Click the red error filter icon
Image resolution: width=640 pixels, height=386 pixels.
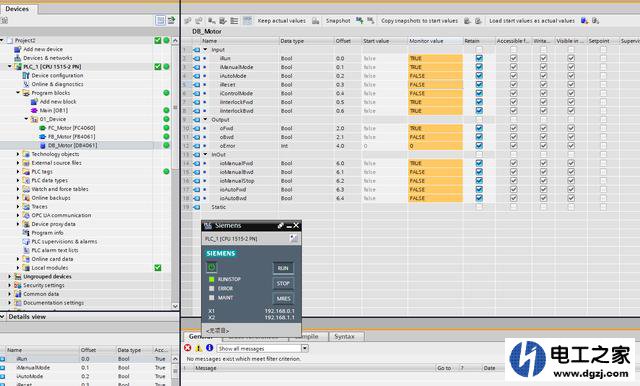[x=187, y=348]
